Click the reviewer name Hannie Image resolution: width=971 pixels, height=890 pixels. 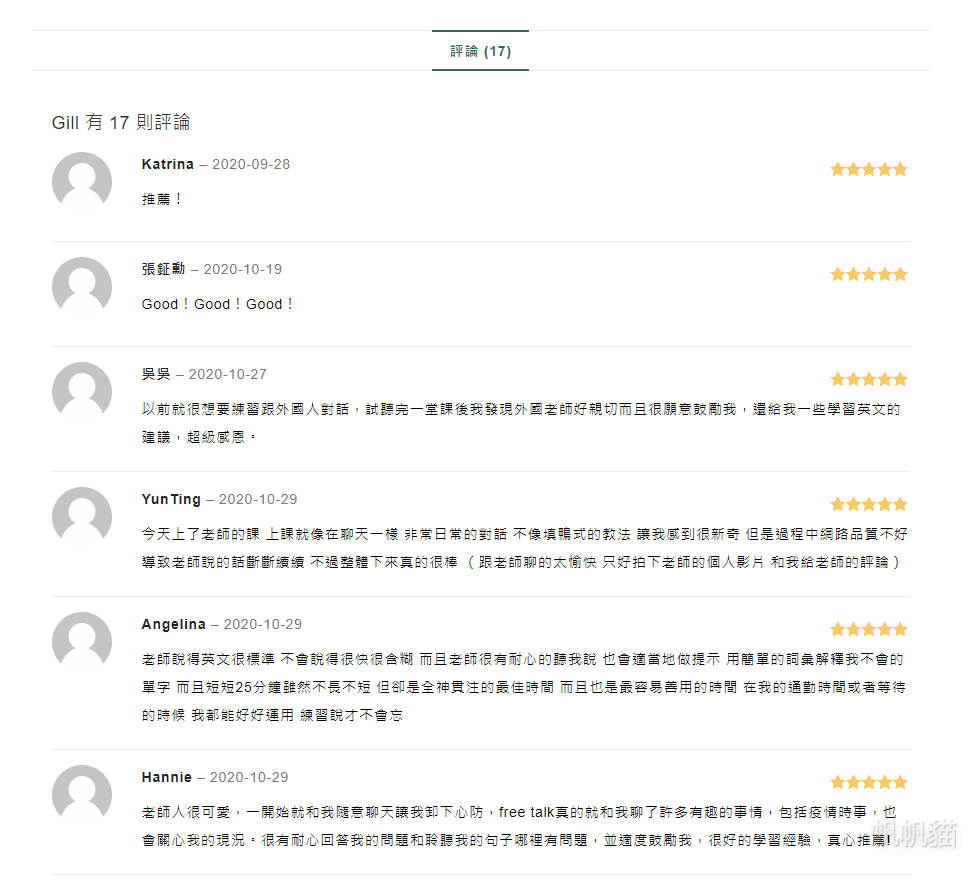(x=166, y=777)
